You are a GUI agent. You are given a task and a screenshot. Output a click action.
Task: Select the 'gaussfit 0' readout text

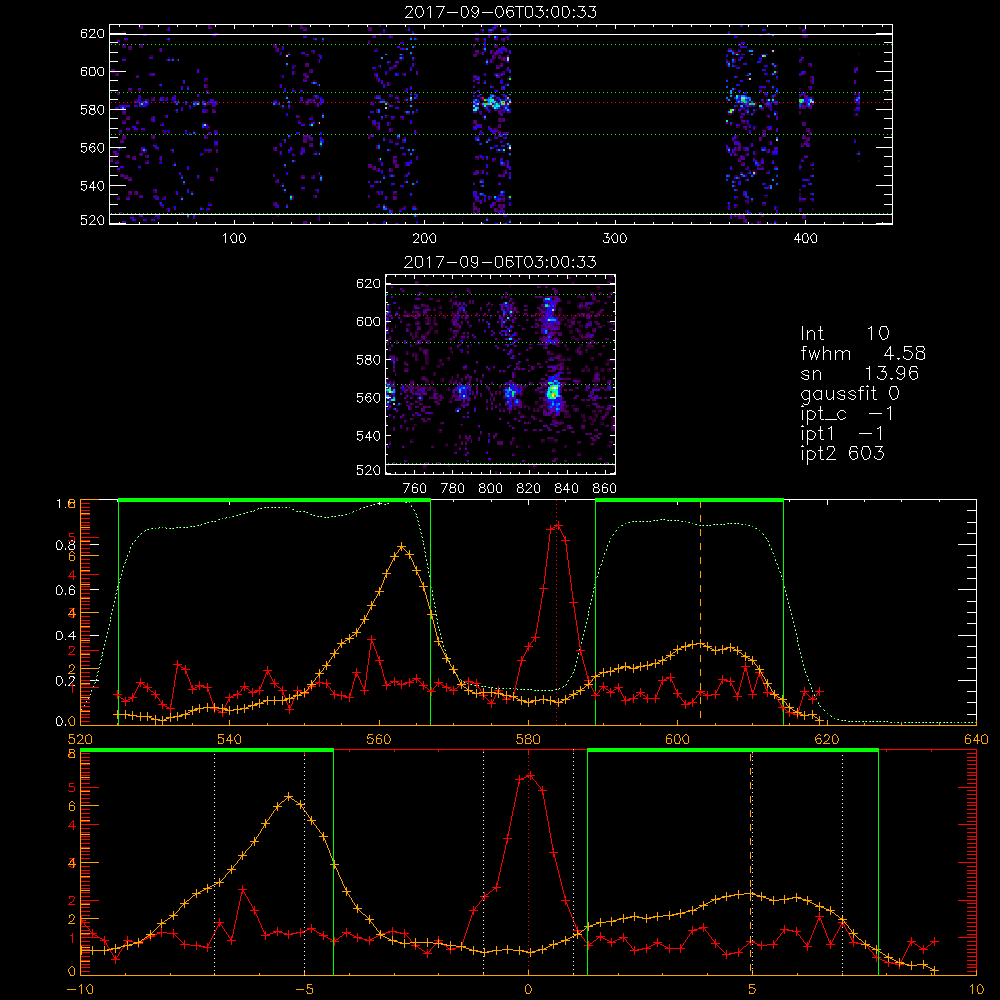(850, 394)
